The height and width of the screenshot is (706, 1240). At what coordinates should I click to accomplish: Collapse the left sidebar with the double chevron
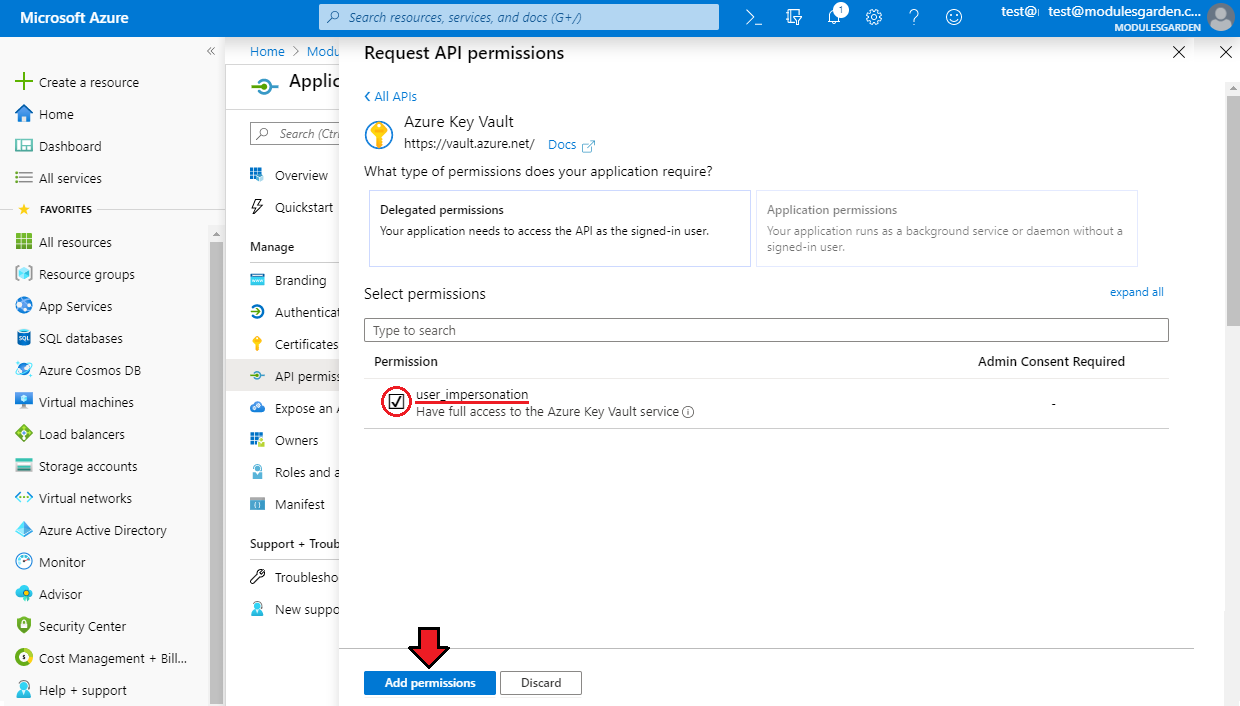(211, 51)
